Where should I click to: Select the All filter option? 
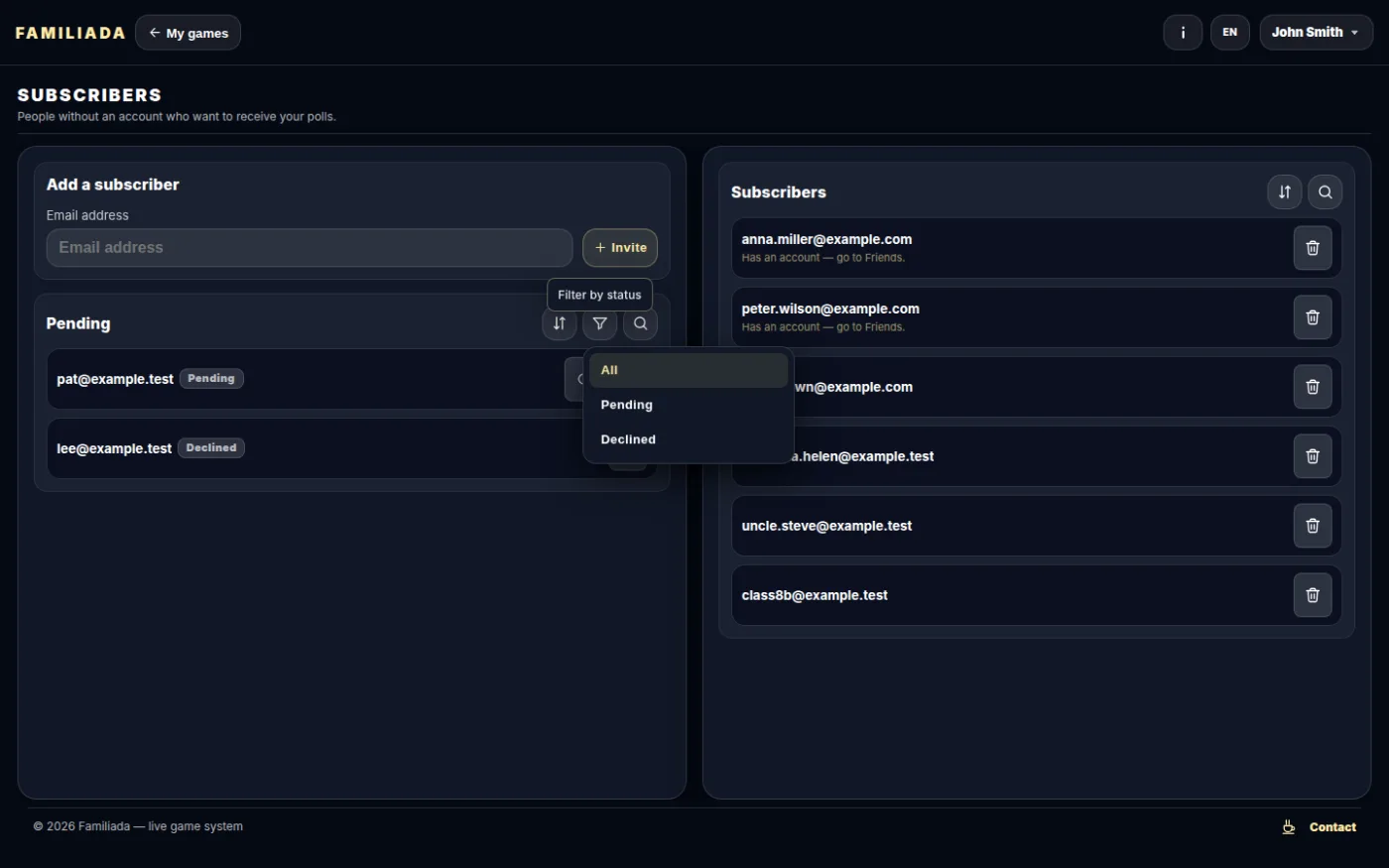[x=689, y=370]
